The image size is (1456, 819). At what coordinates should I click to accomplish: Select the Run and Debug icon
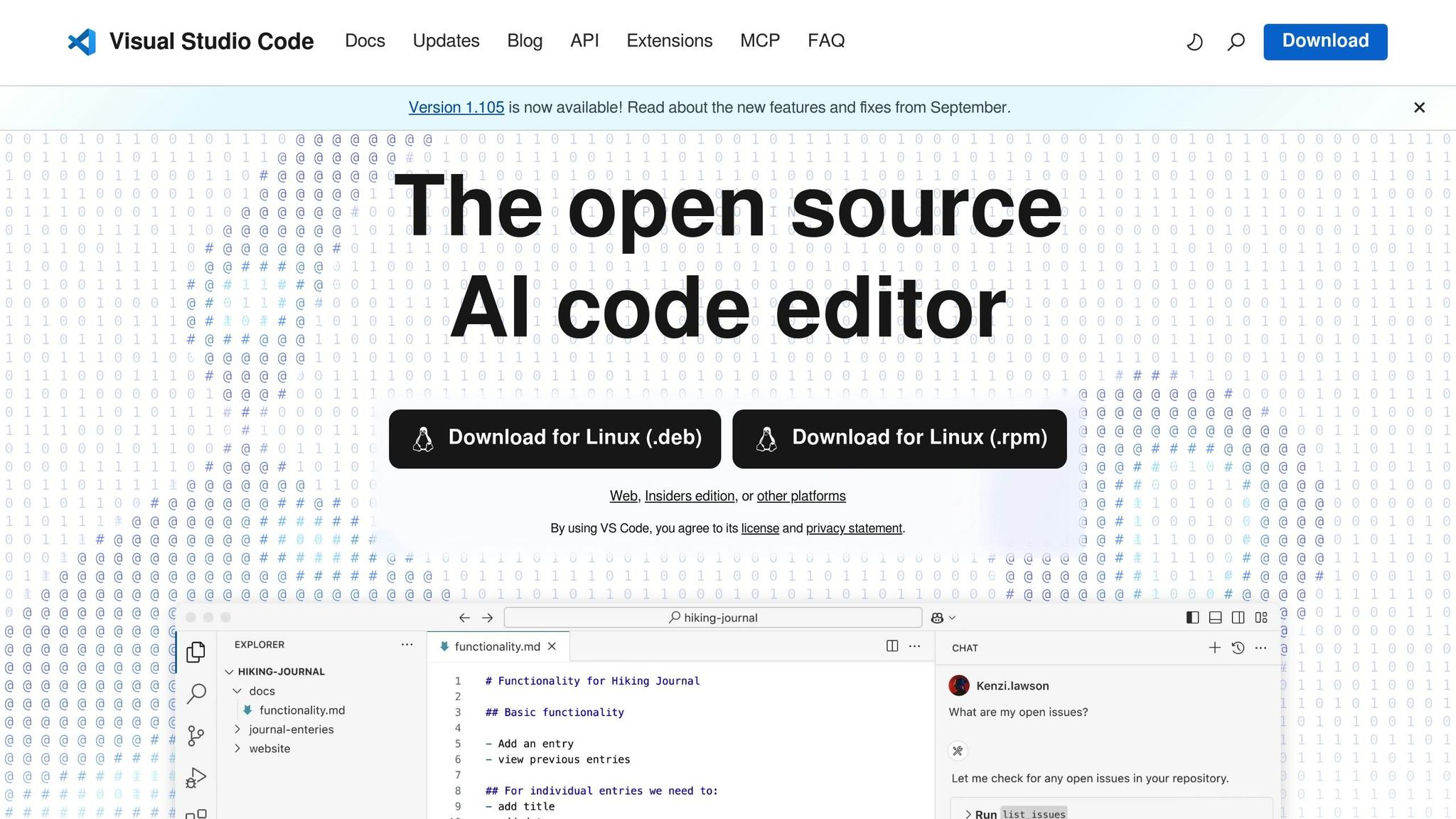click(196, 777)
